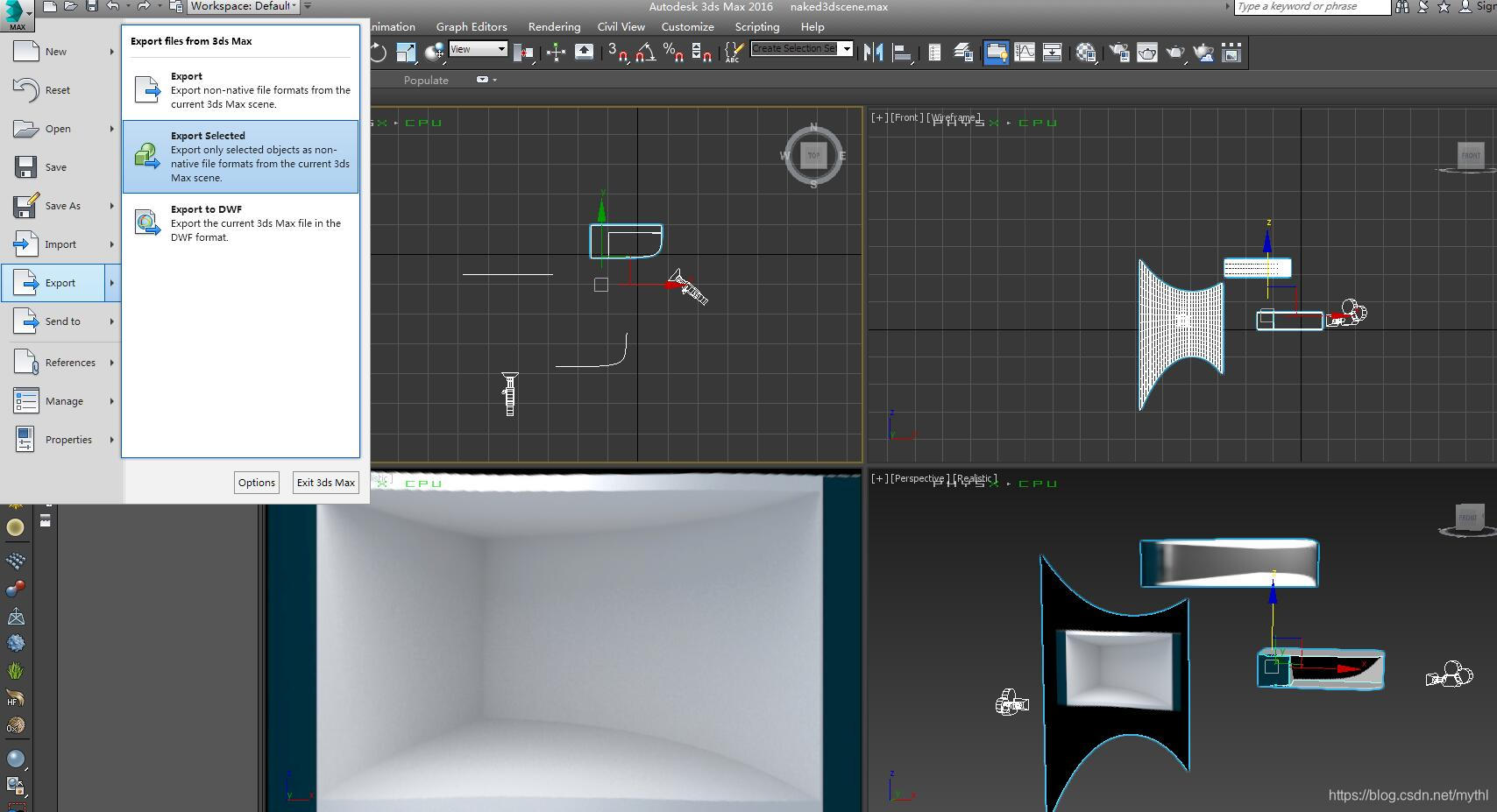Open the Help menu
Image resolution: width=1497 pixels, height=812 pixels.
(x=812, y=26)
